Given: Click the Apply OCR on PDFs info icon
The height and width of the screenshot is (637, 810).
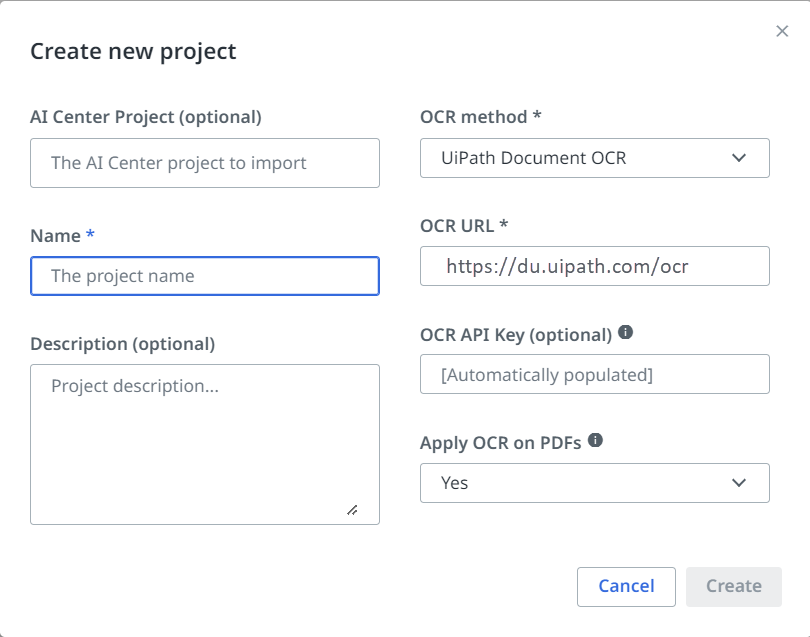Looking at the screenshot, I should [595, 440].
